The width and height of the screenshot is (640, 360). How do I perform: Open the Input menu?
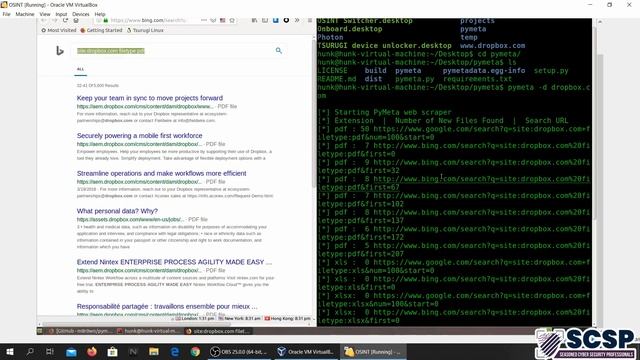[61, 14]
